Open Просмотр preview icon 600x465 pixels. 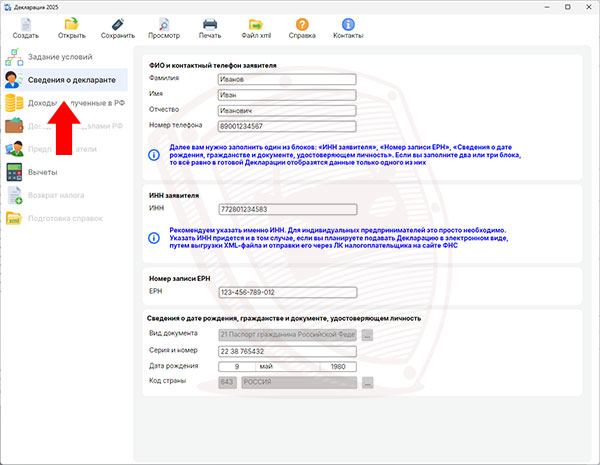[x=163, y=24]
